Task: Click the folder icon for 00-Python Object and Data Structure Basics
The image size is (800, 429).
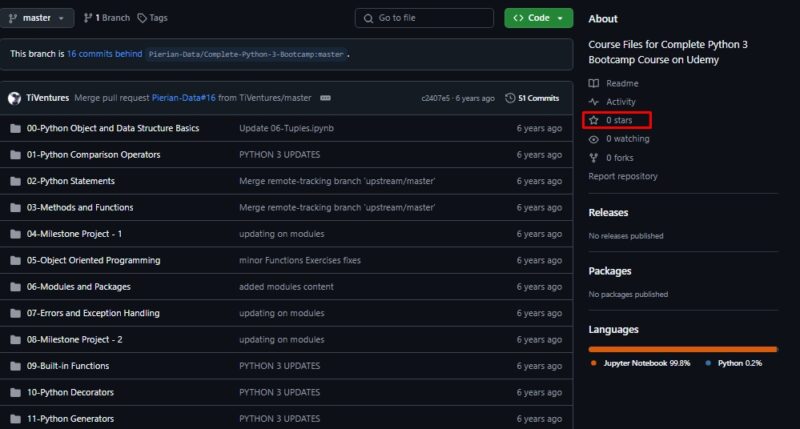Action: [15, 128]
